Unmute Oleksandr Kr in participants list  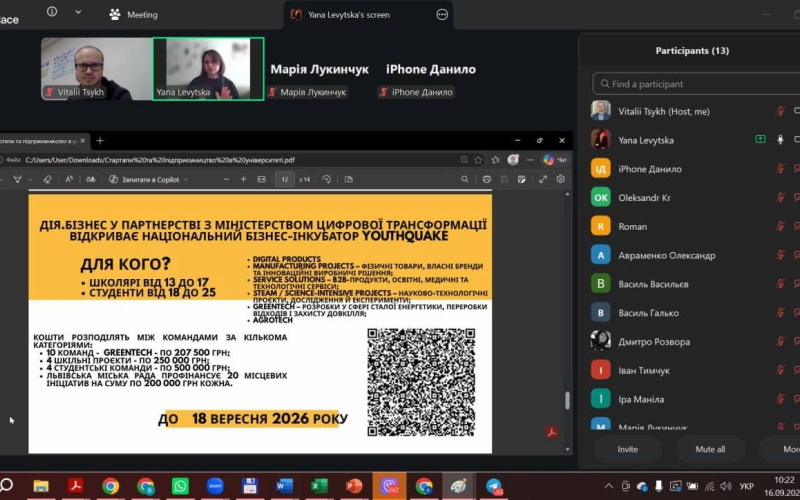pos(780,197)
